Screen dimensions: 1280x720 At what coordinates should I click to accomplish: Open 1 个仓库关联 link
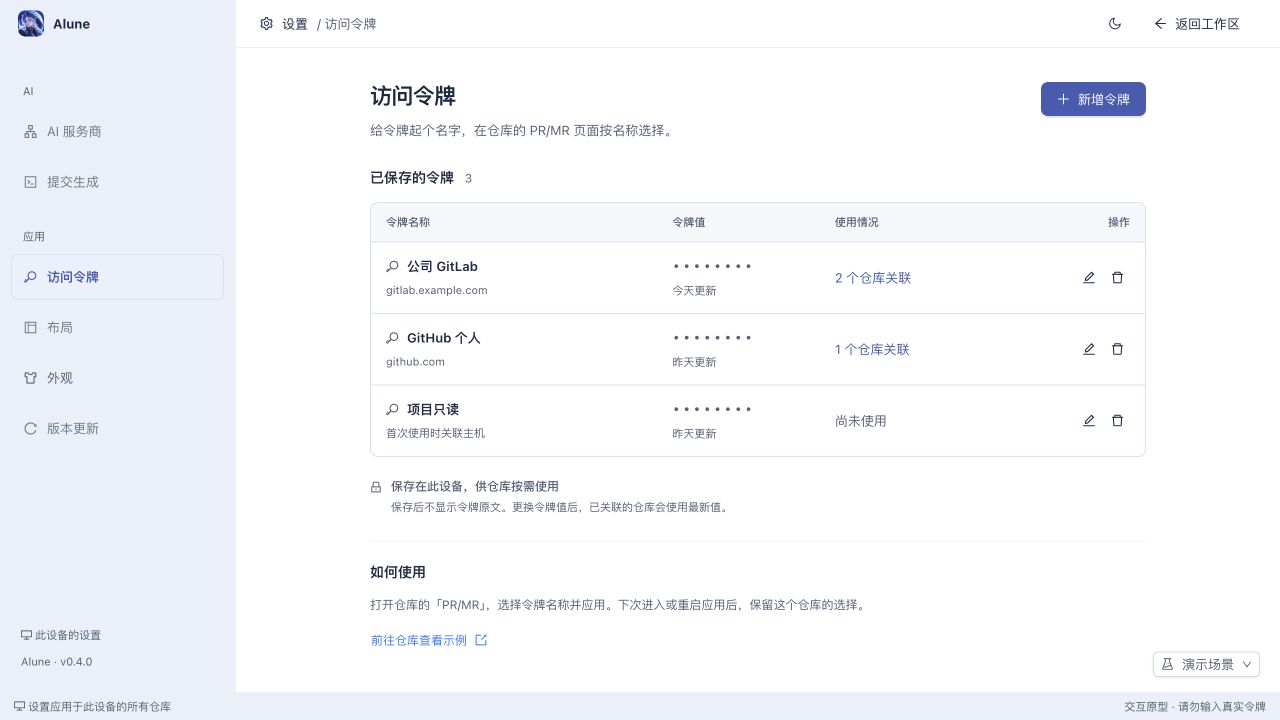(872, 349)
